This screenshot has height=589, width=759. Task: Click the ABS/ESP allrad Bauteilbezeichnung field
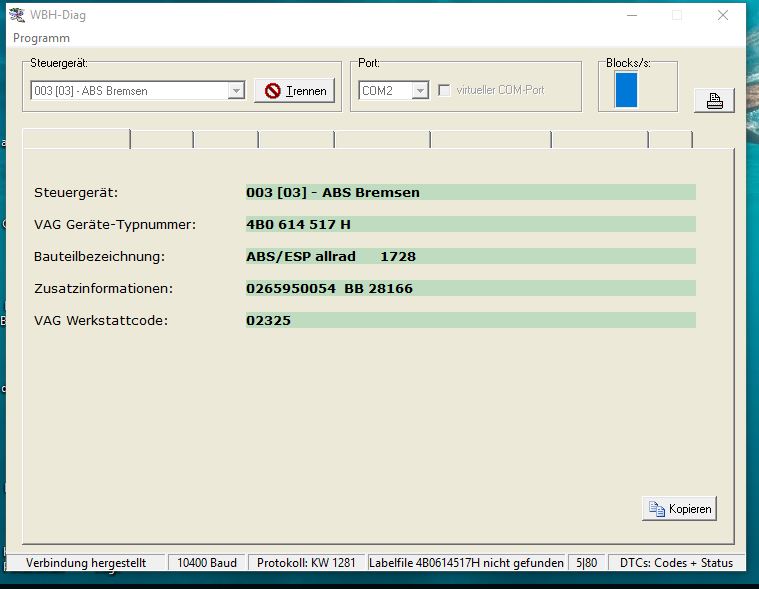pyautogui.click(x=470, y=256)
